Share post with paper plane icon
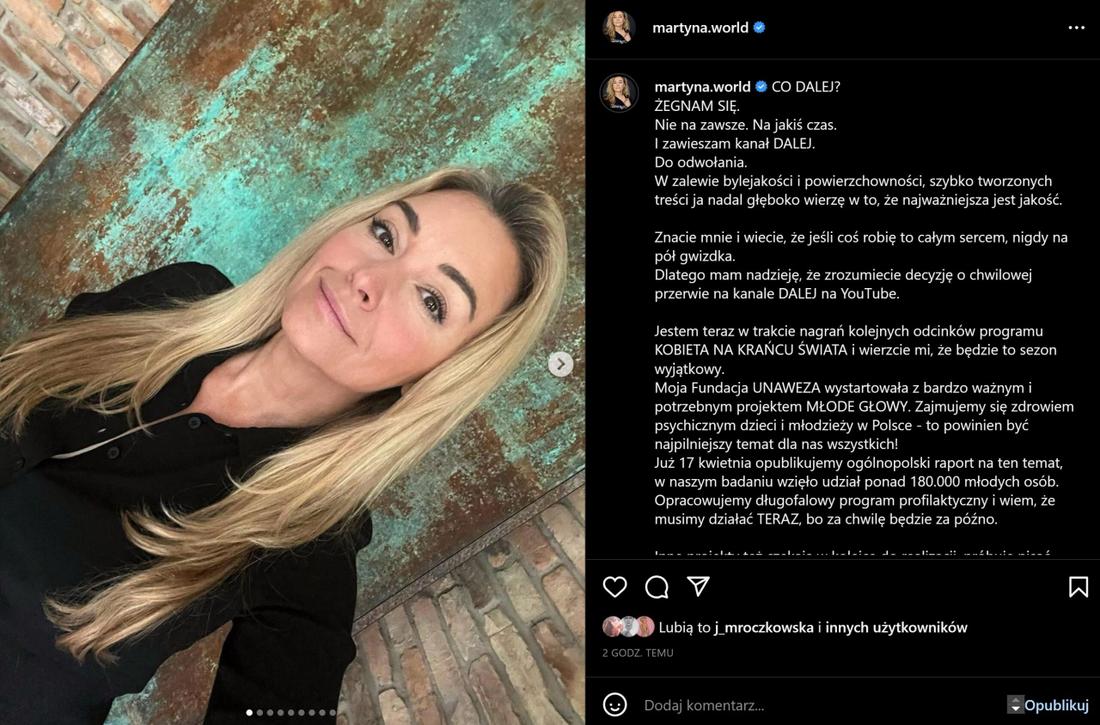1100x725 pixels. [698, 586]
